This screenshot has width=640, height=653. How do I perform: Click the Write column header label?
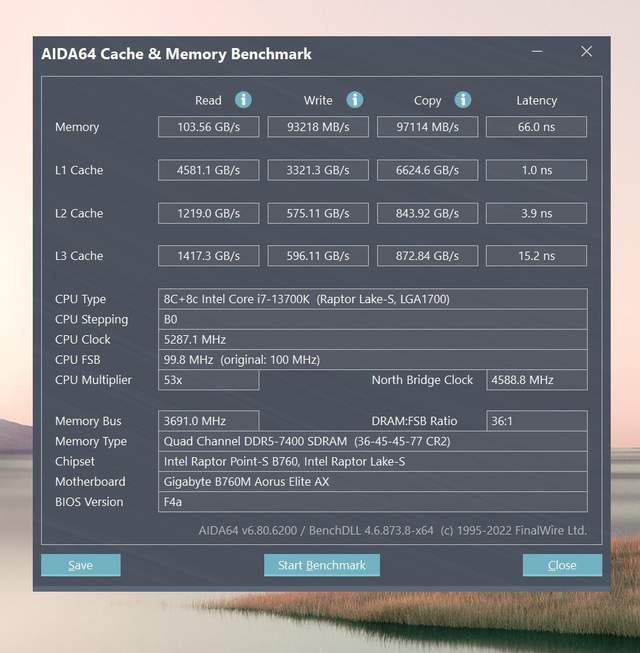point(318,100)
